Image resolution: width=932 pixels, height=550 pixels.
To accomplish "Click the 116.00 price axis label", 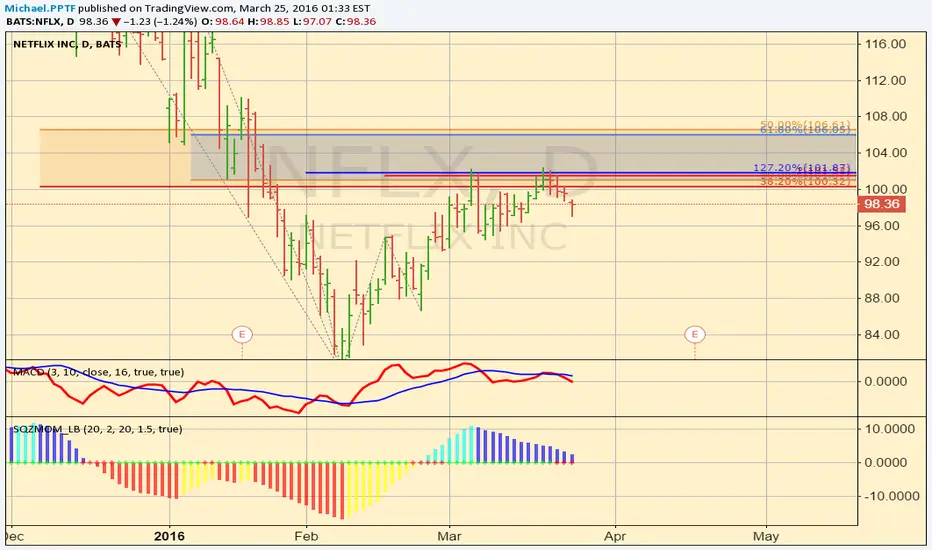I will 886,44.
